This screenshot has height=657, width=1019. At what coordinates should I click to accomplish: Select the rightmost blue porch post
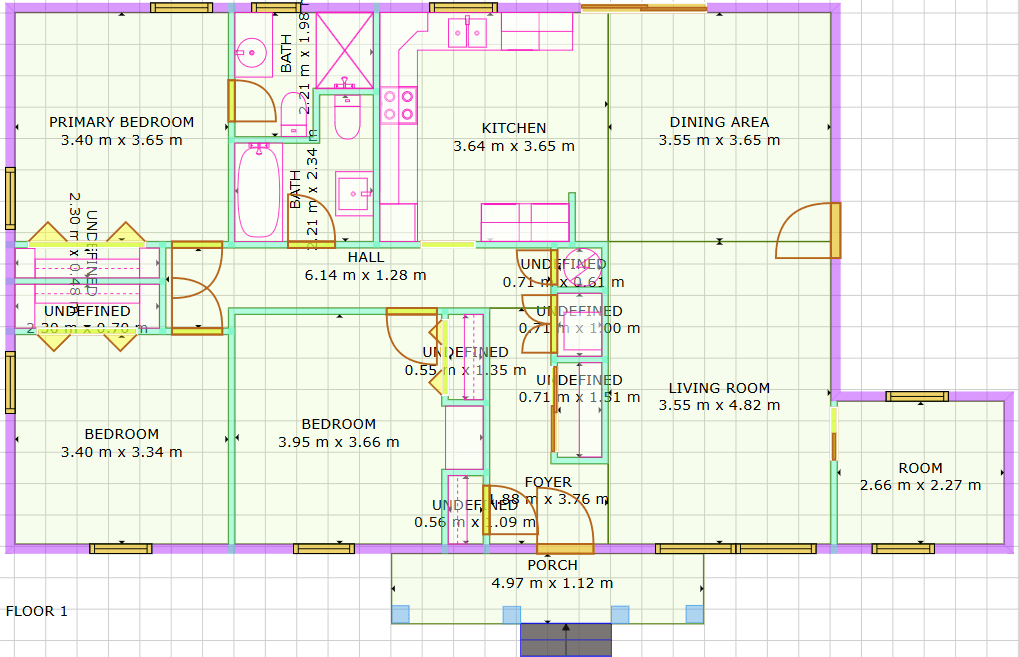click(x=695, y=614)
